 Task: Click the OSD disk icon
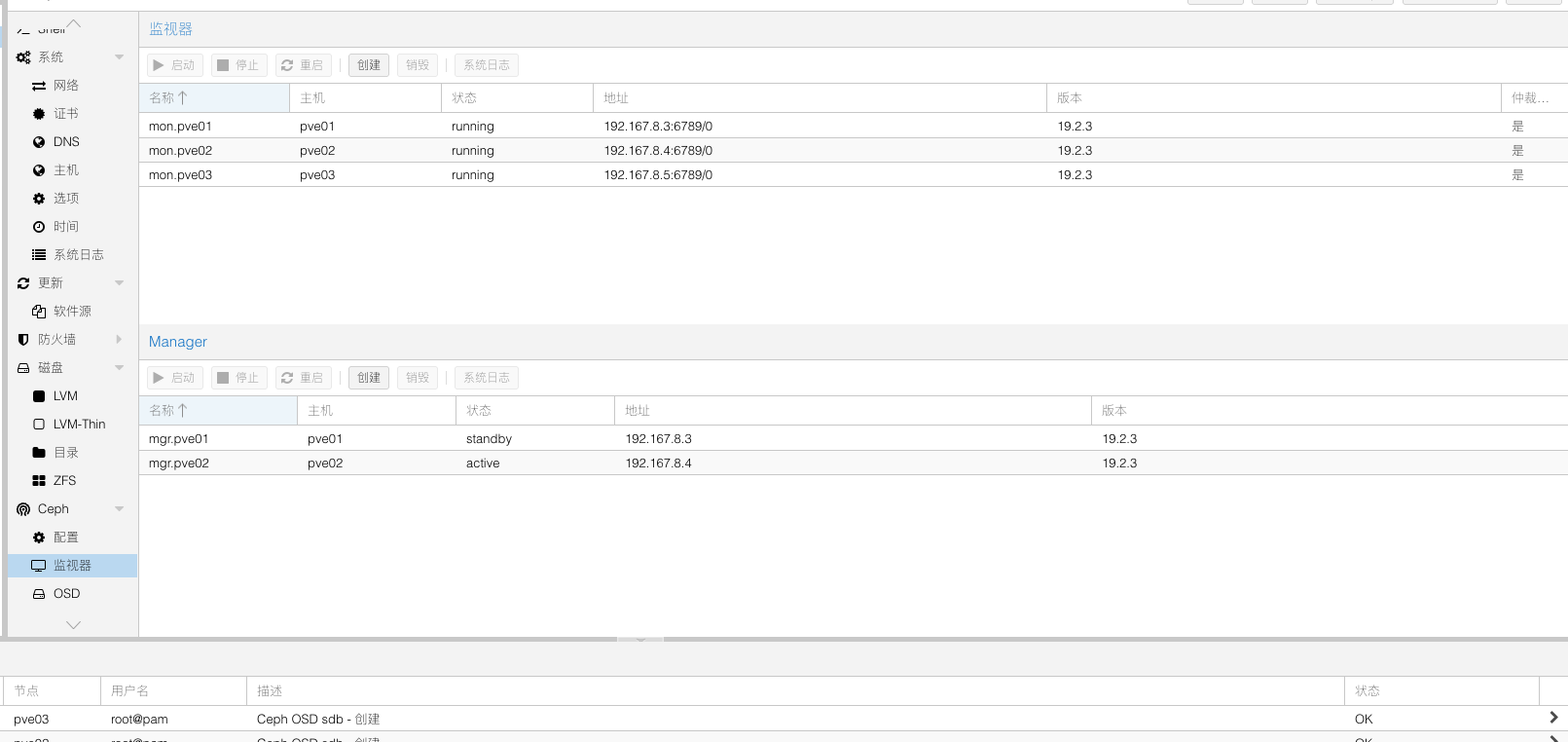click(x=39, y=594)
